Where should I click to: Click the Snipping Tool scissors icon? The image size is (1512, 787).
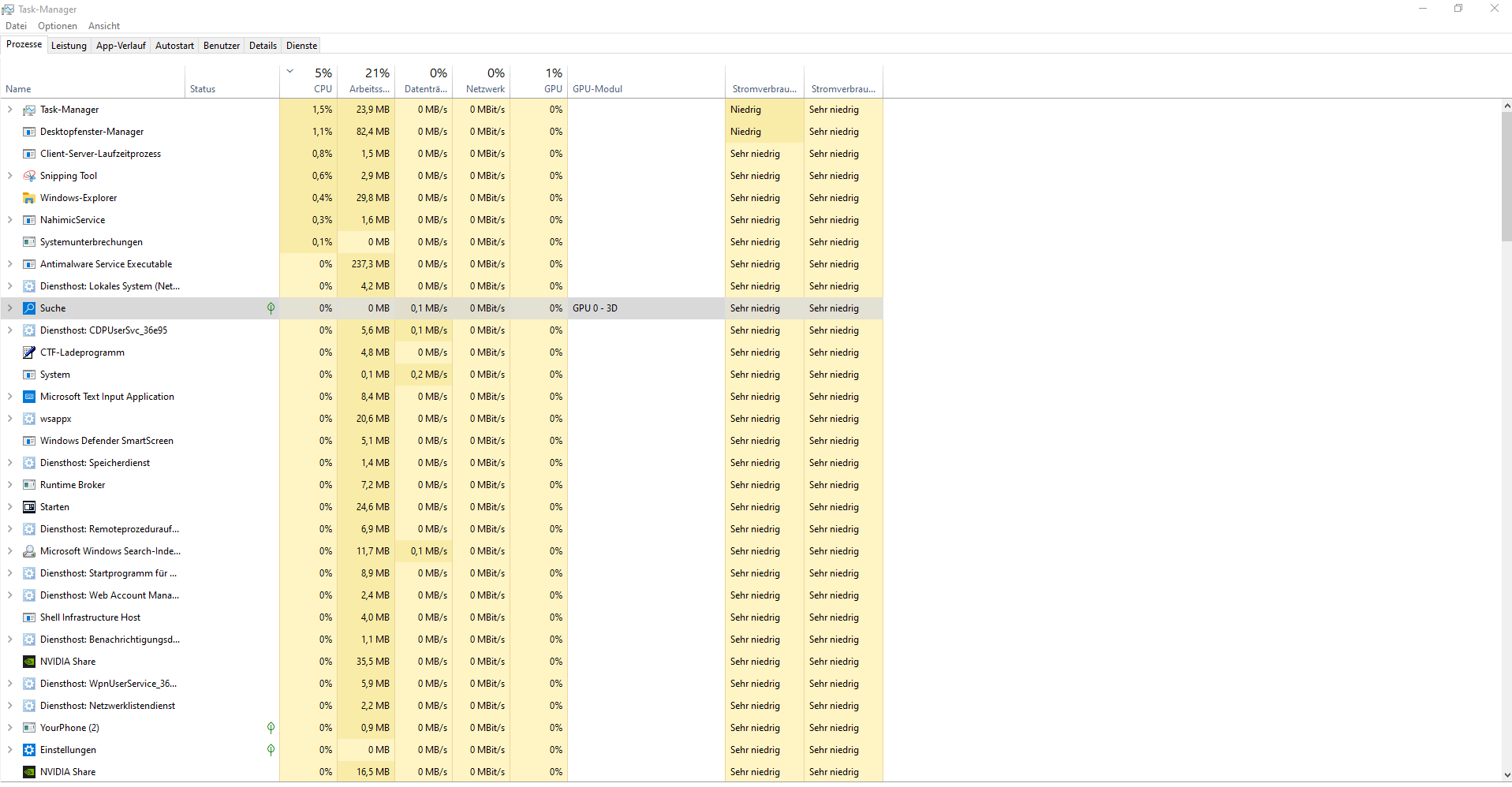[x=29, y=176]
